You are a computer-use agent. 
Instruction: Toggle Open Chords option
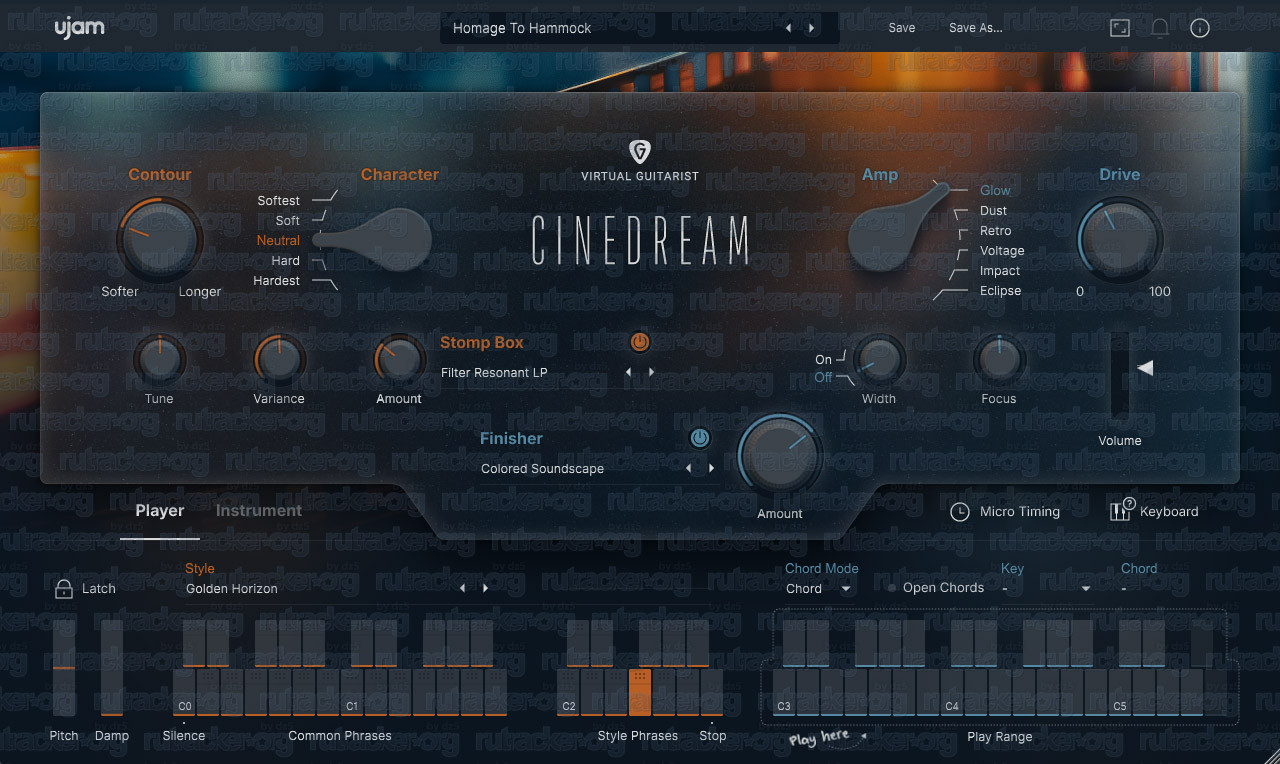[x=936, y=588]
